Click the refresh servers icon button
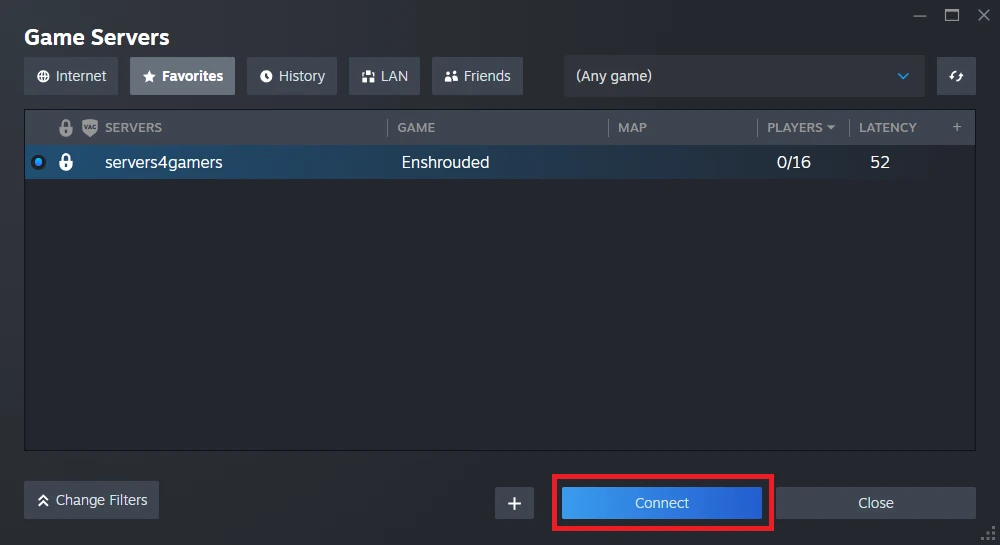 click(956, 76)
